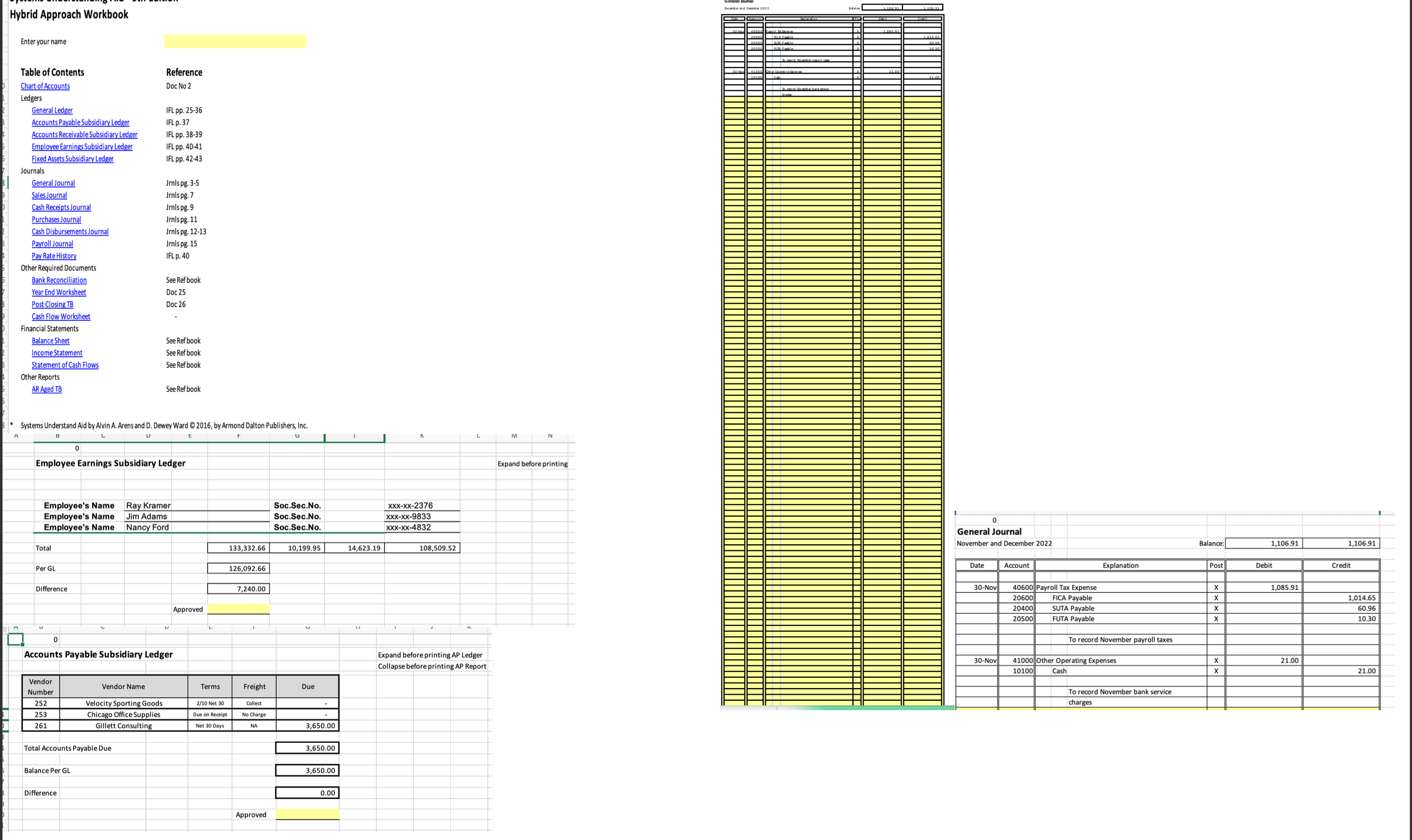The image size is (1412, 840).
Task: Open the Purchases Journal link
Action: point(56,219)
